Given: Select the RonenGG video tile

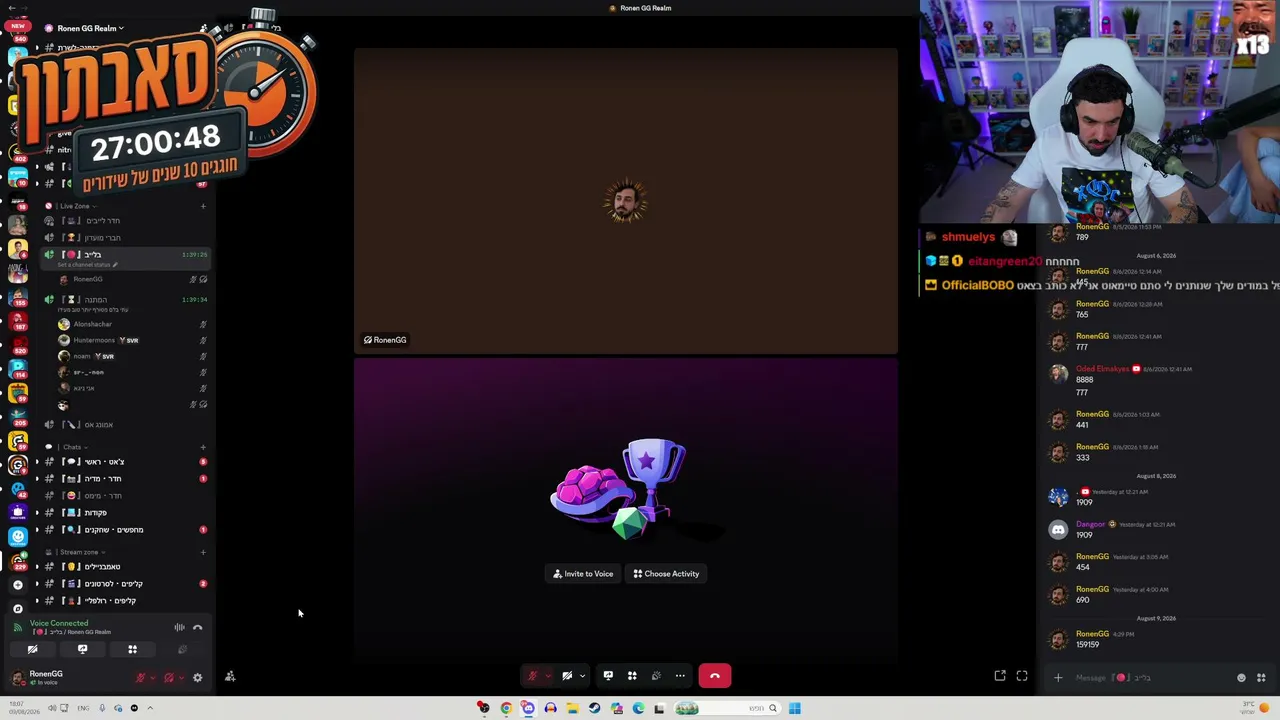Looking at the screenshot, I should click(626, 200).
